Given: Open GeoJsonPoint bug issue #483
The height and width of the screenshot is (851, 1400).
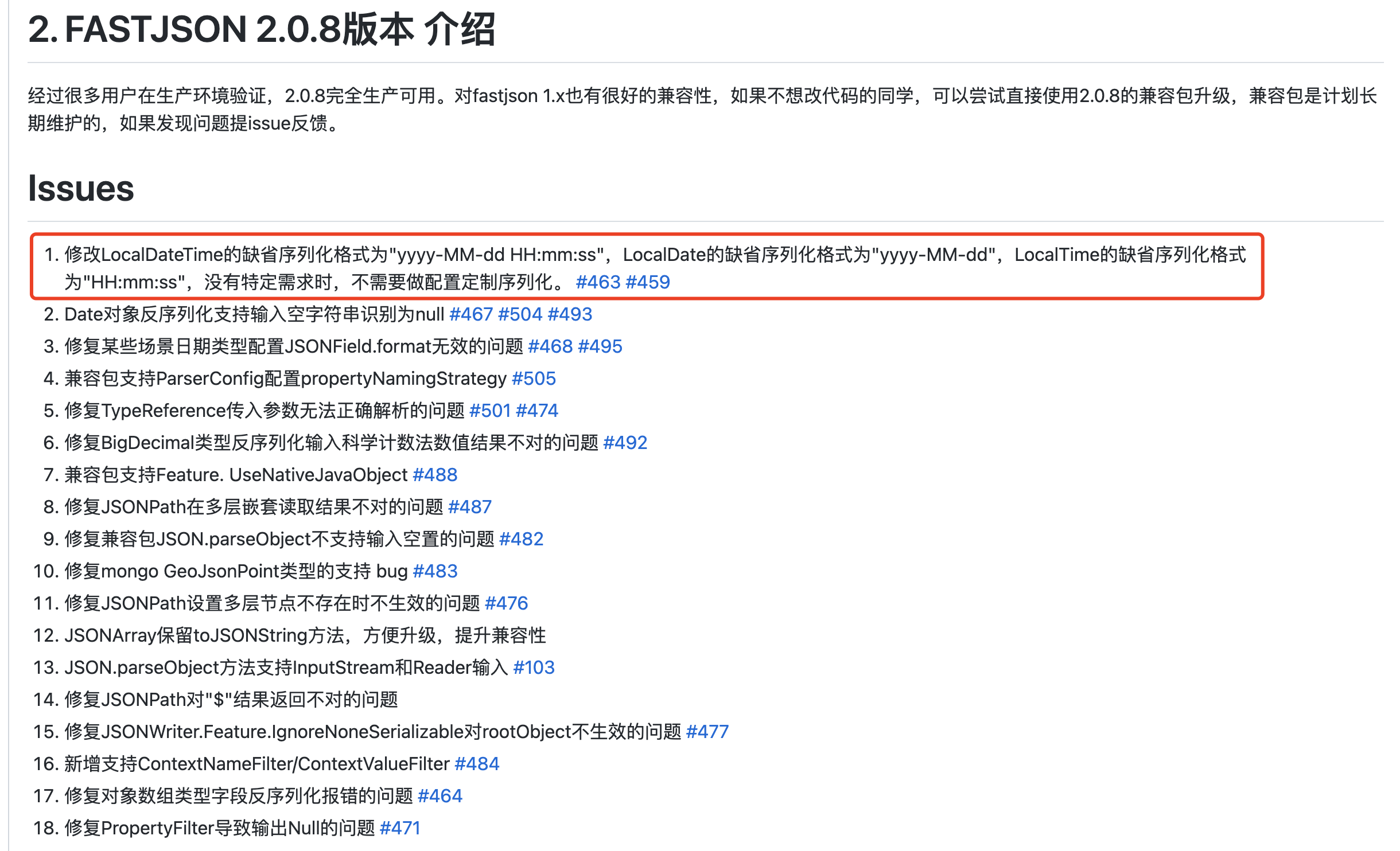Looking at the screenshot, I should click(x=435, y=571).
